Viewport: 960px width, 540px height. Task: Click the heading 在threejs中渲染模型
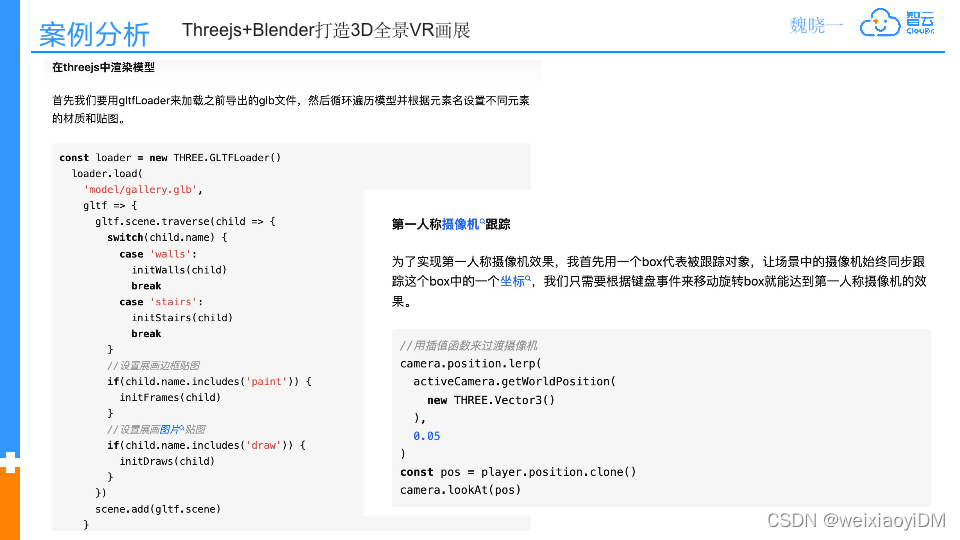tap(103, 67)
